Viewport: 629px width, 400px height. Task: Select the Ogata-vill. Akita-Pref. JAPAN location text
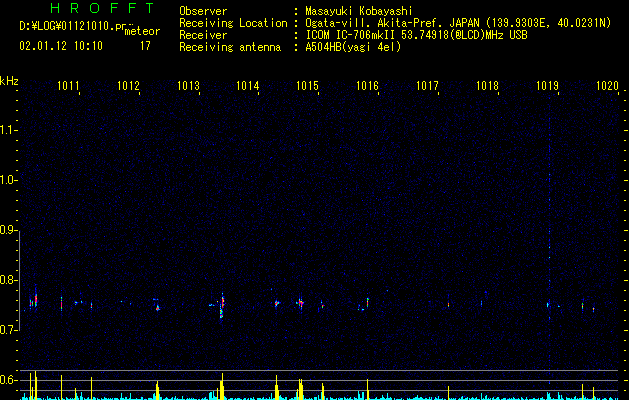(458, 23)
